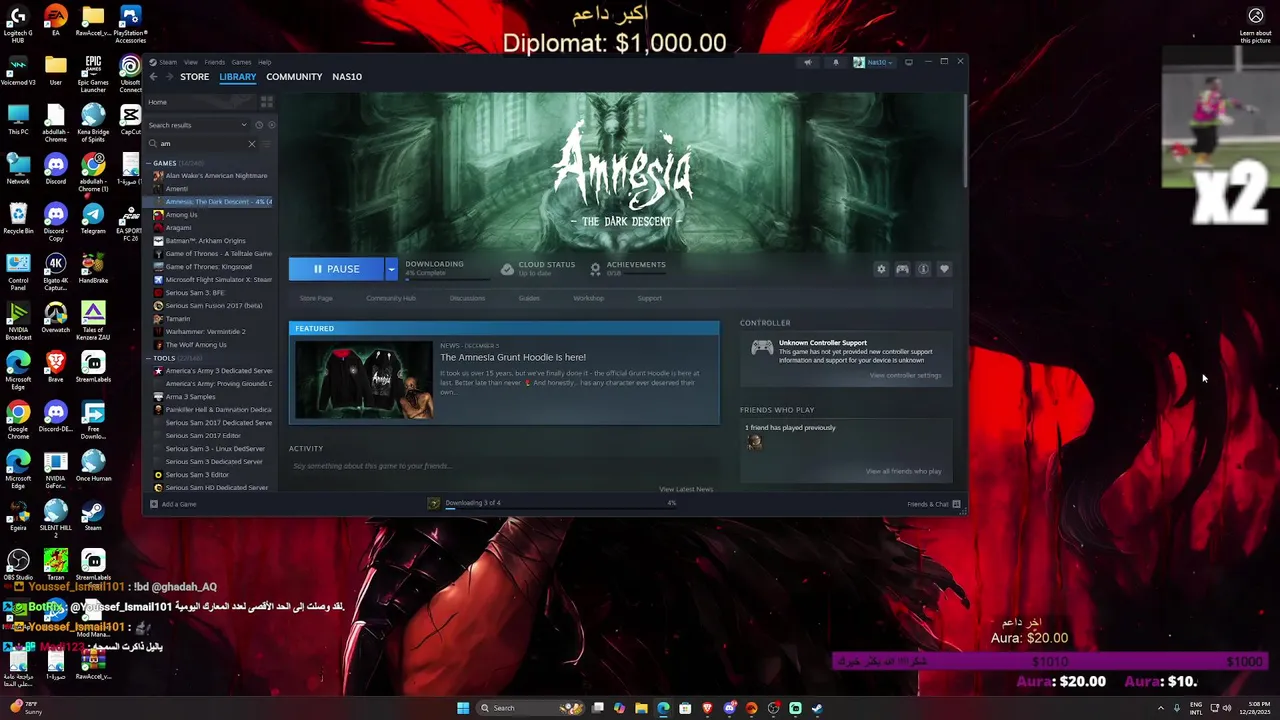This screenshot has width=1280, height=720.
Task: Click the download progress bar under DOWNLOADING
Action: 448,278
